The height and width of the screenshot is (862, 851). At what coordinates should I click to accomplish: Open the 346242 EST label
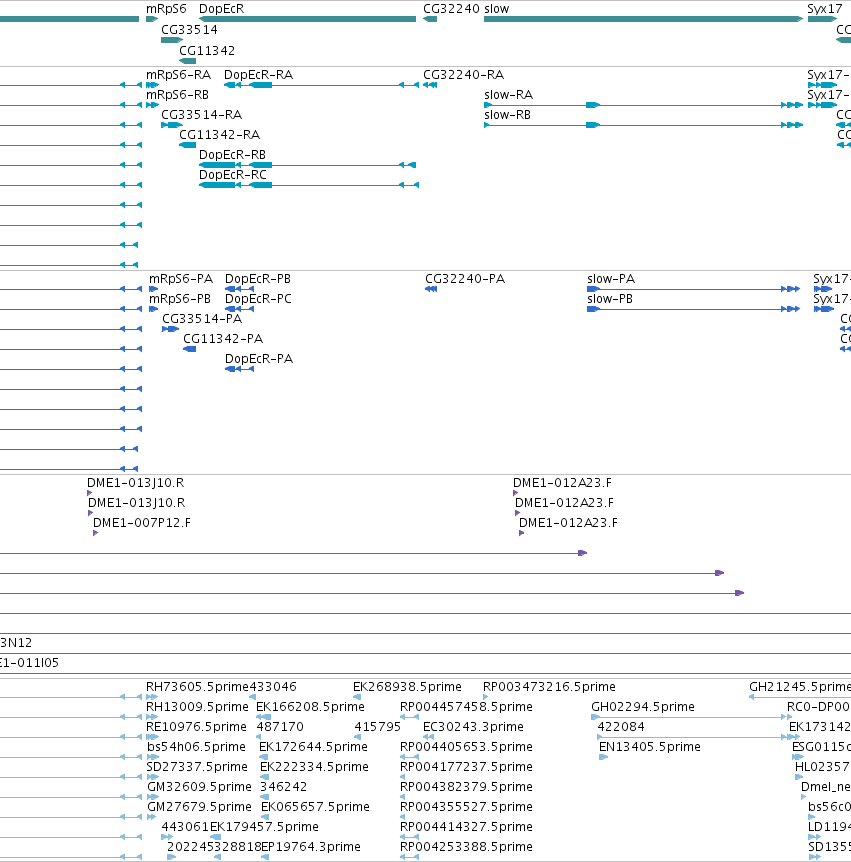[284, 787]
